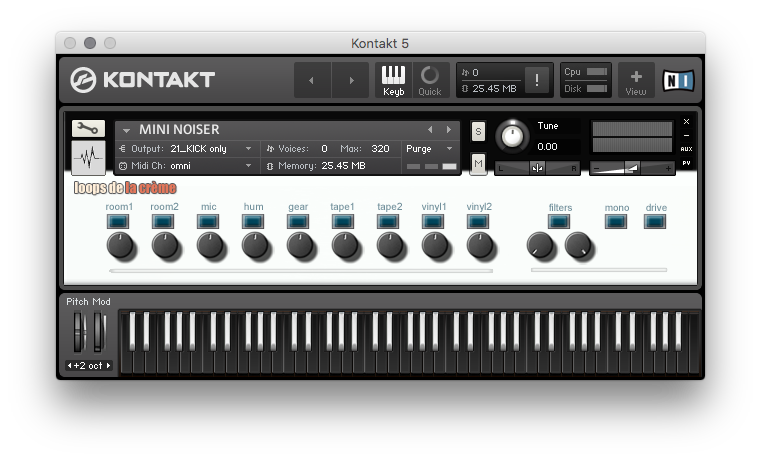Open the View options plus icon
761x460 pixels.
click(x=636, y=81)
